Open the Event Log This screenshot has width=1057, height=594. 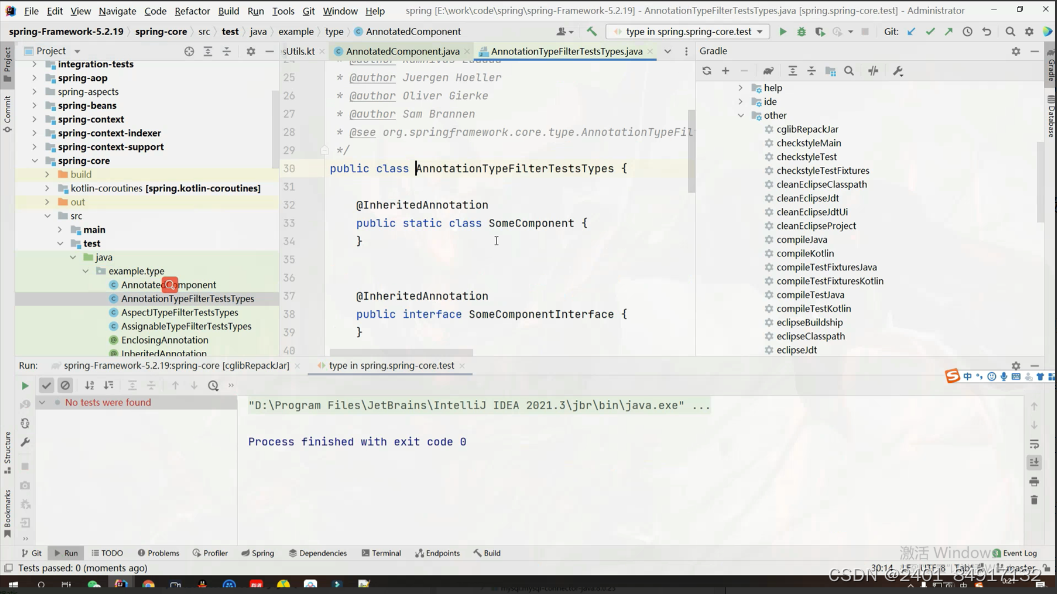coord(1015,553)
